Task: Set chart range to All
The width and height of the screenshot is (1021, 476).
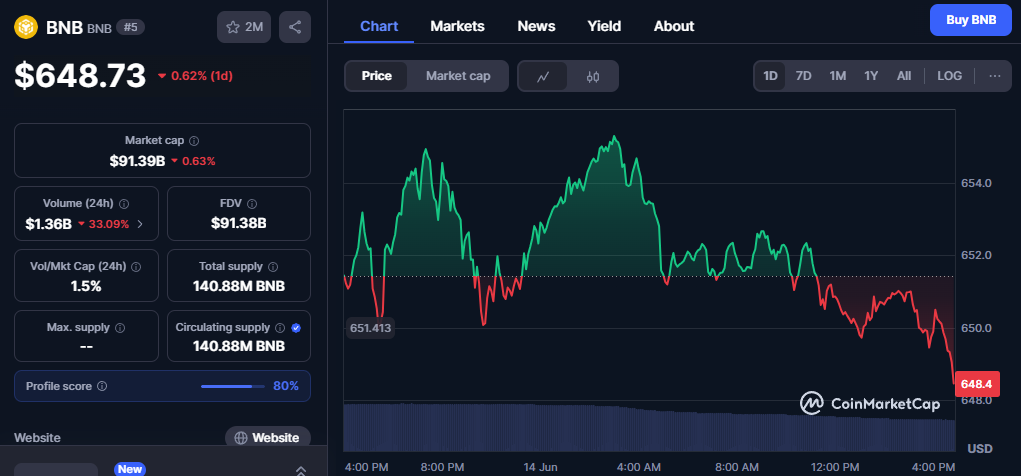Action: click(904, 76)
